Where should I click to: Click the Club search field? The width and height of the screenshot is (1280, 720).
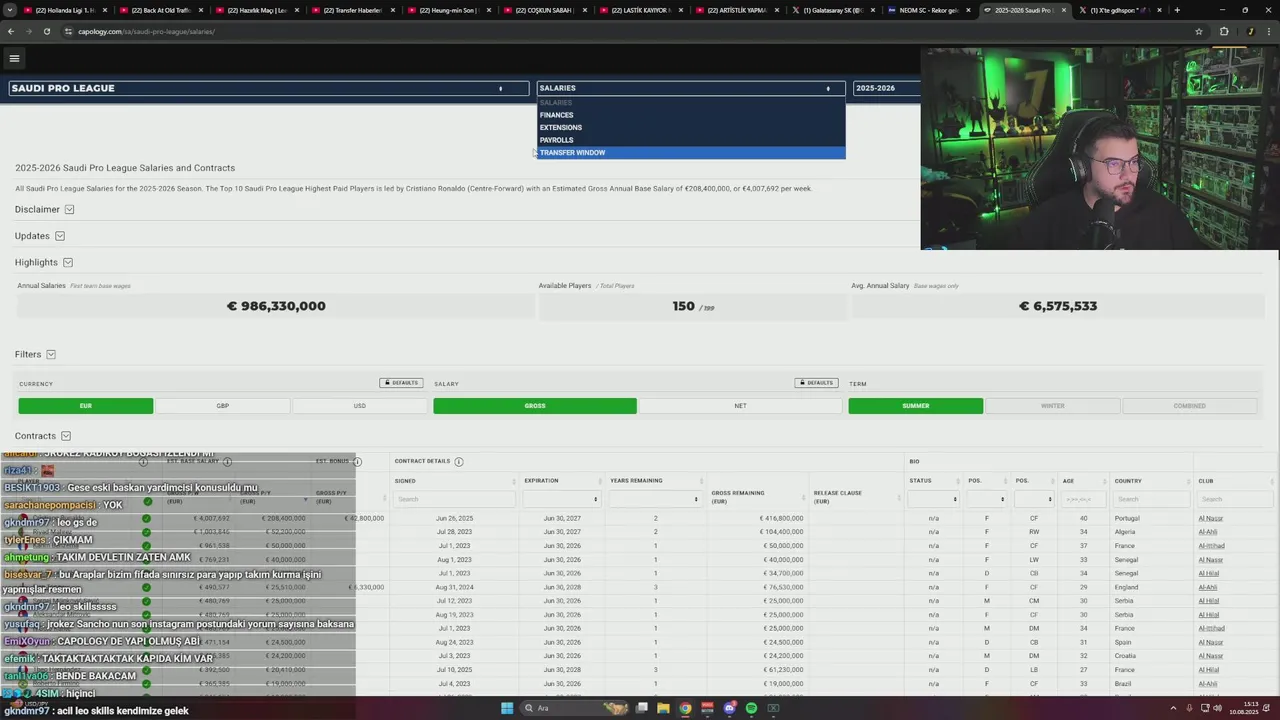coord(1236,499)
